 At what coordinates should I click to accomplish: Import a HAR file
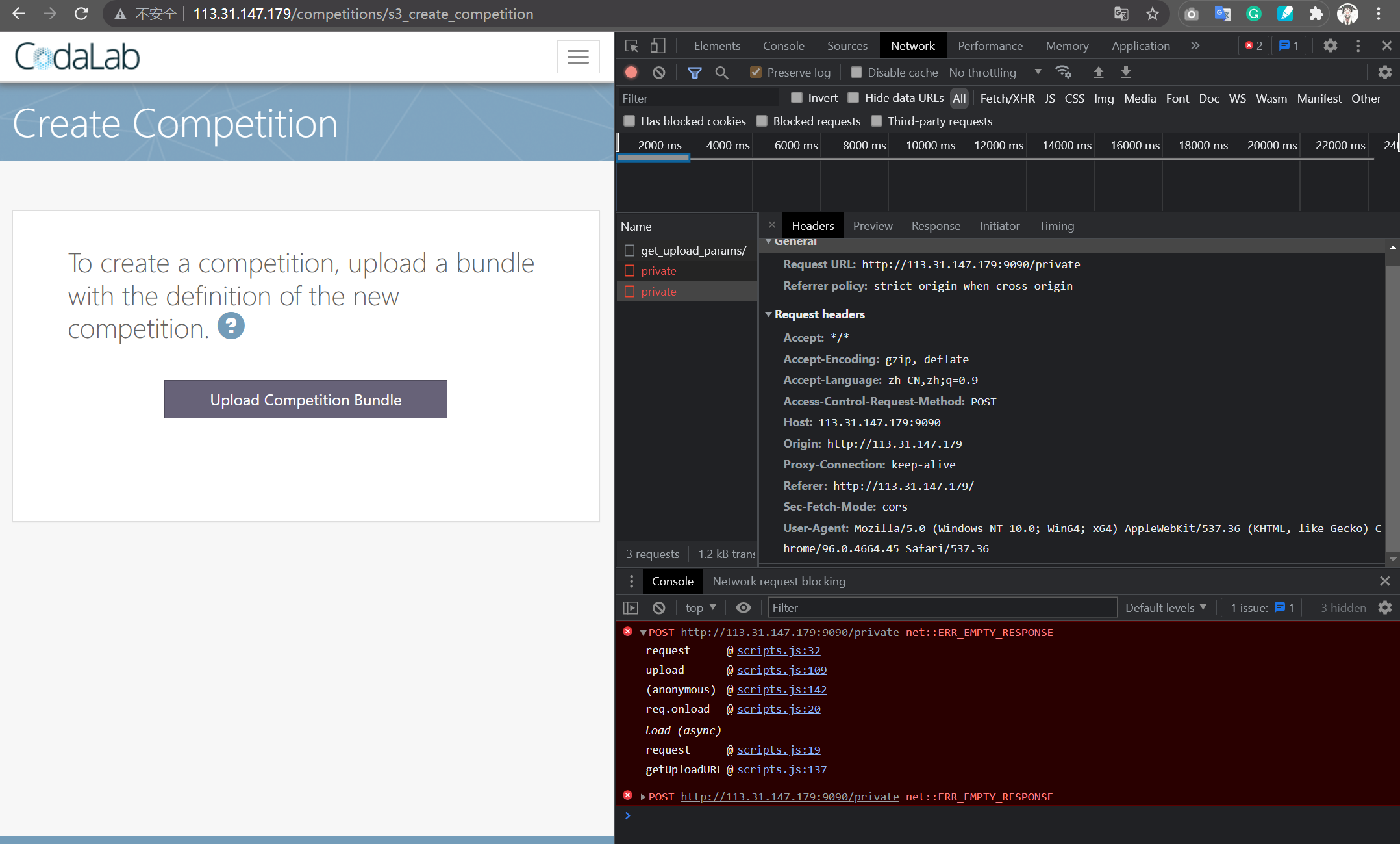pyautogui.click(x=1098, y=72)
